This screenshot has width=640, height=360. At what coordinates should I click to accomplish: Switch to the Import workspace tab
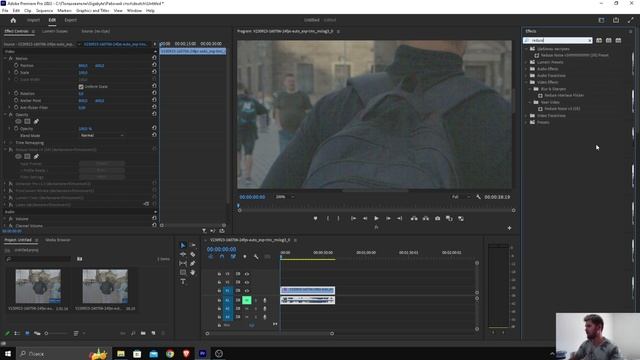[33, 20]
